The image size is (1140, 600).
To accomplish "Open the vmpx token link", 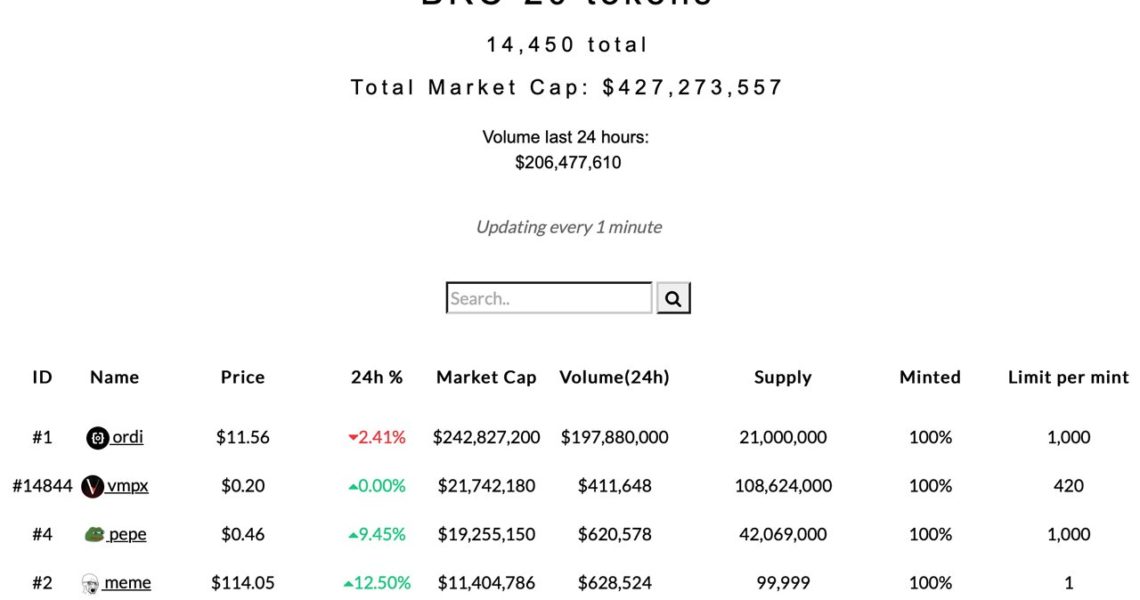I will pyautogui.click(x=128, y=486).
